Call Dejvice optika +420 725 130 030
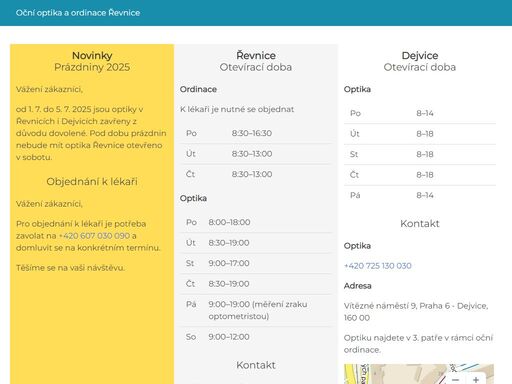The width and height of the screenshot is (512, 384). tap(378, 266)
